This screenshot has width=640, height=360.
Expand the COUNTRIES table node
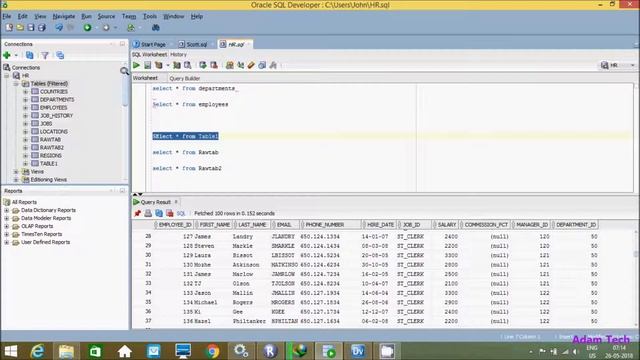coord(25,91)
